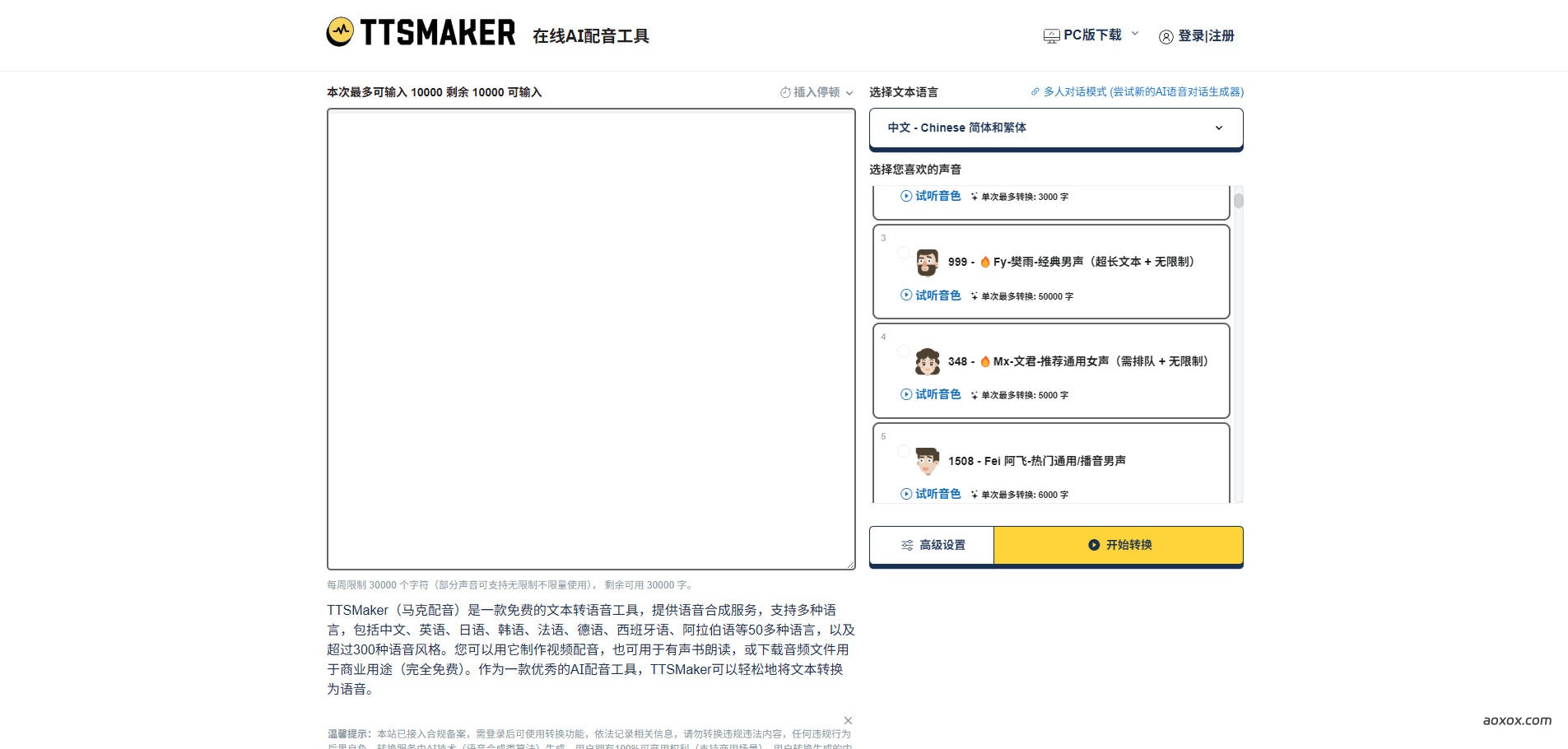This screenshot has height=749, width=1568.
Task: Click the Mx-文君 female avatar
Action: point(928,361)
